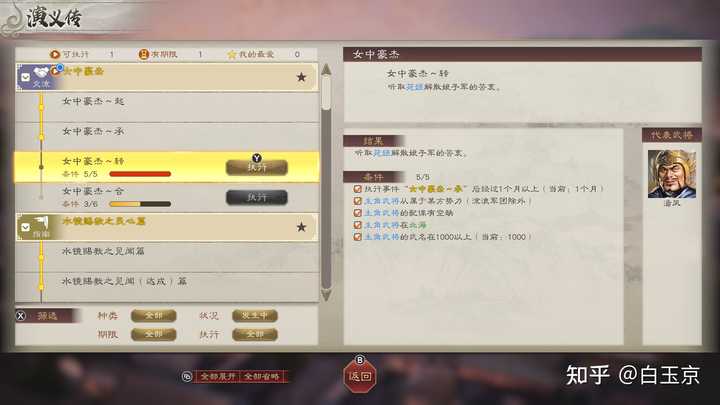Click the orange executable status icon in header
This screenshot has width=720, height=405.
point(55,54)
